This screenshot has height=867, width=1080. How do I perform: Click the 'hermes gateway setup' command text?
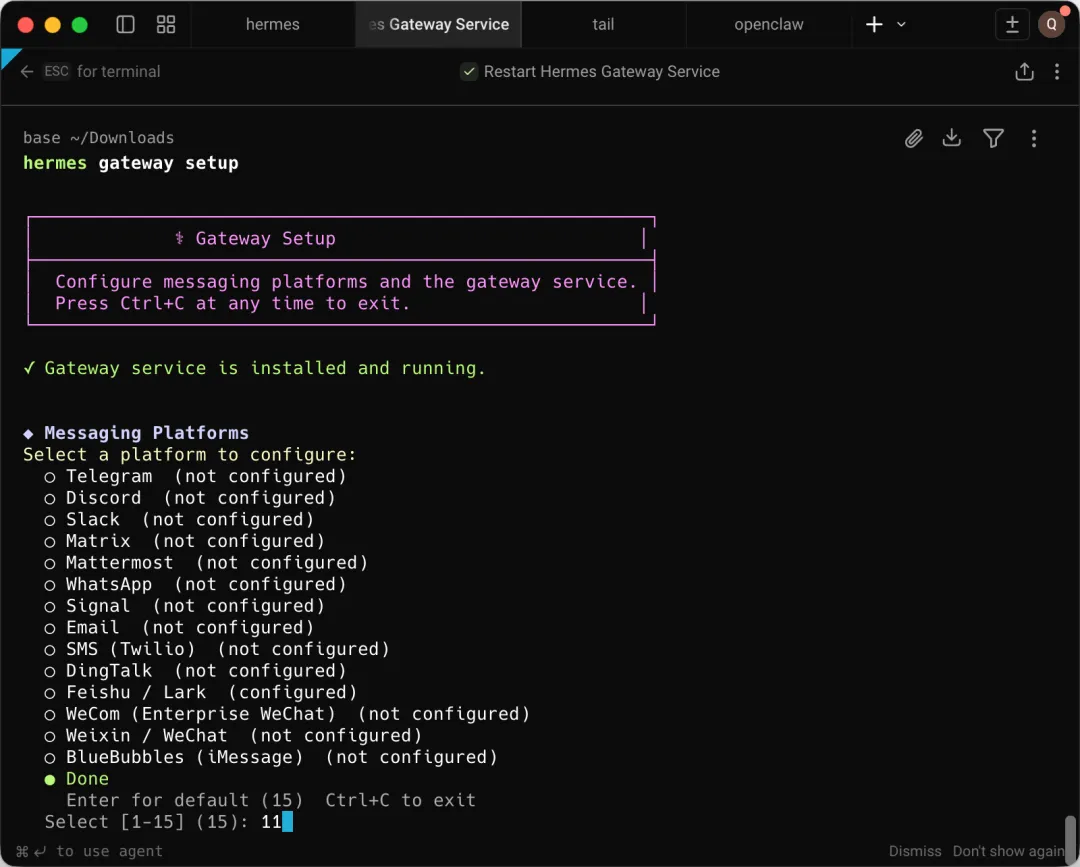(x=131, y=163)
